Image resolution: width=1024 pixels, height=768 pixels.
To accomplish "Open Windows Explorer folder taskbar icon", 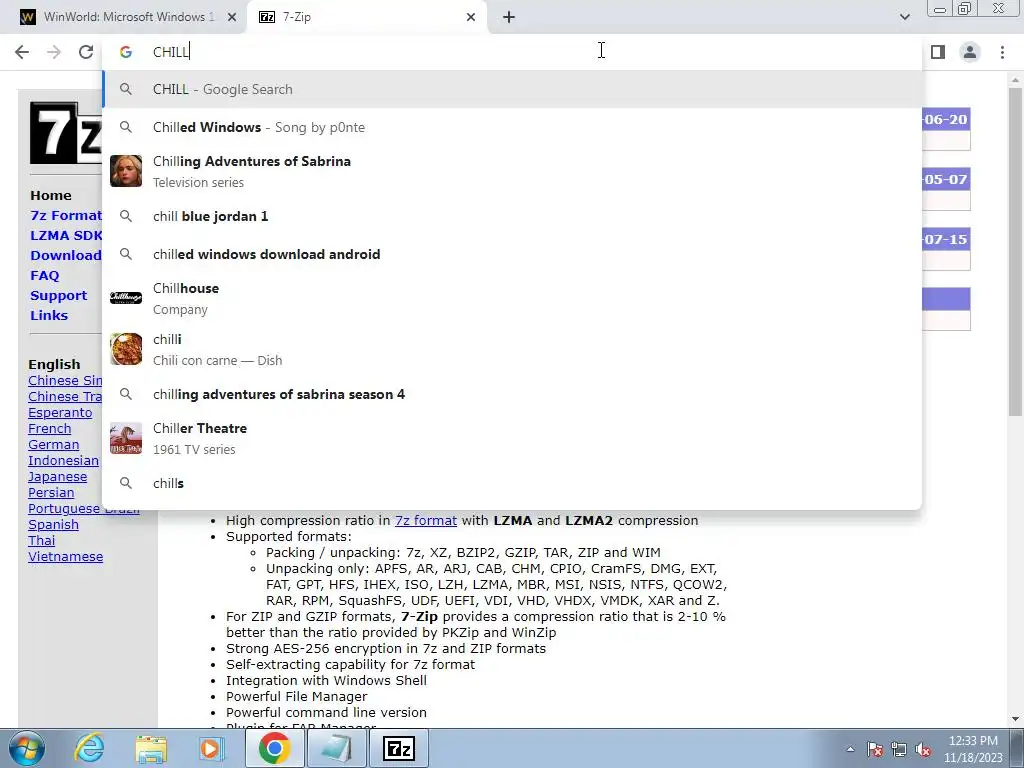I will [x=151, y=748].
